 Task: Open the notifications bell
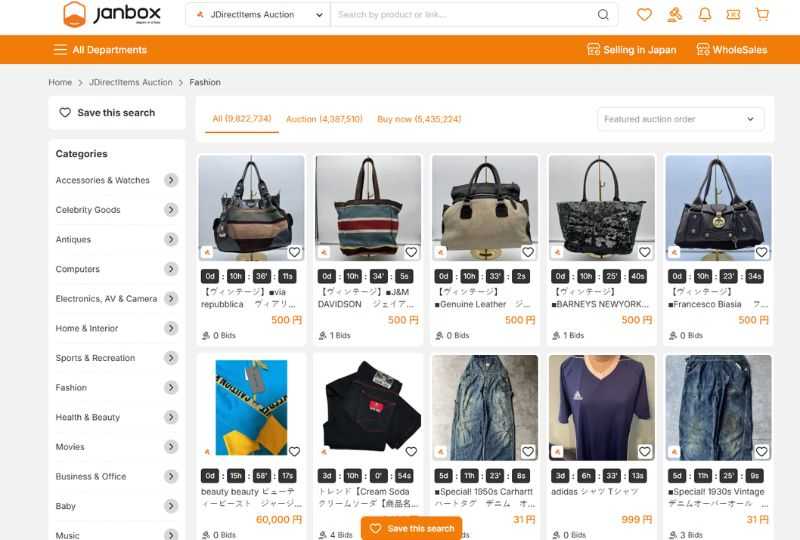705,14
